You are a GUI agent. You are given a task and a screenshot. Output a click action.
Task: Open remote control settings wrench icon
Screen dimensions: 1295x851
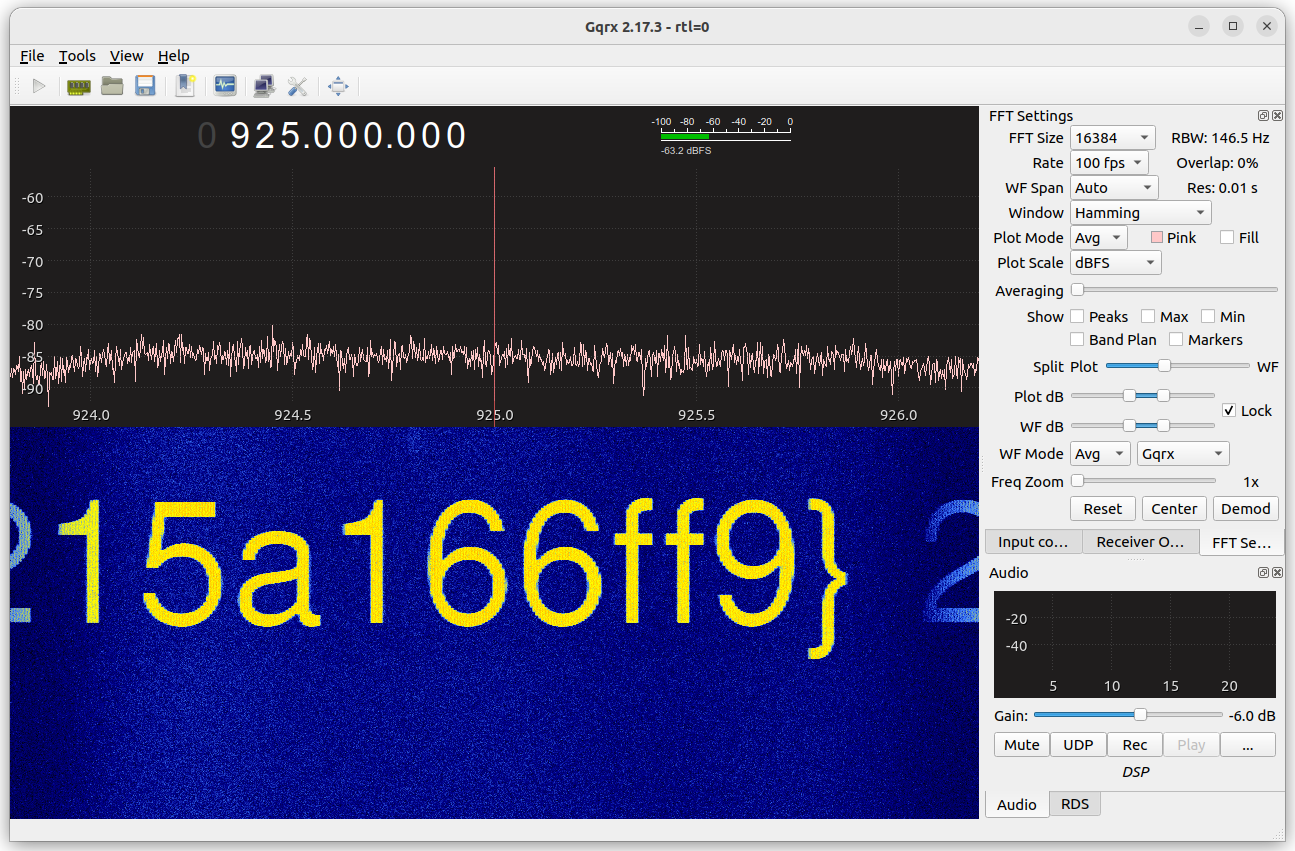(298, 86)
